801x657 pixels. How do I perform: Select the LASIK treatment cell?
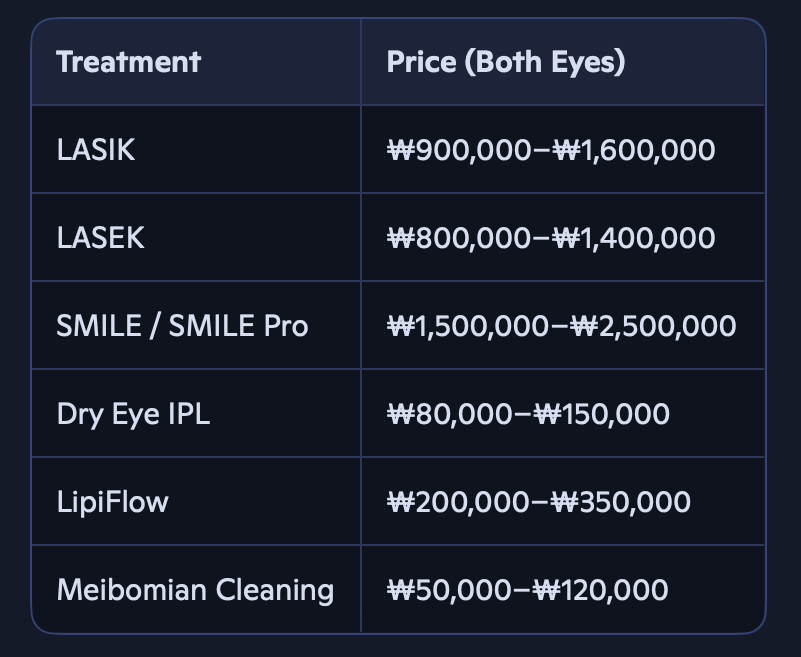pyautogui.click(x=196, y=150)
